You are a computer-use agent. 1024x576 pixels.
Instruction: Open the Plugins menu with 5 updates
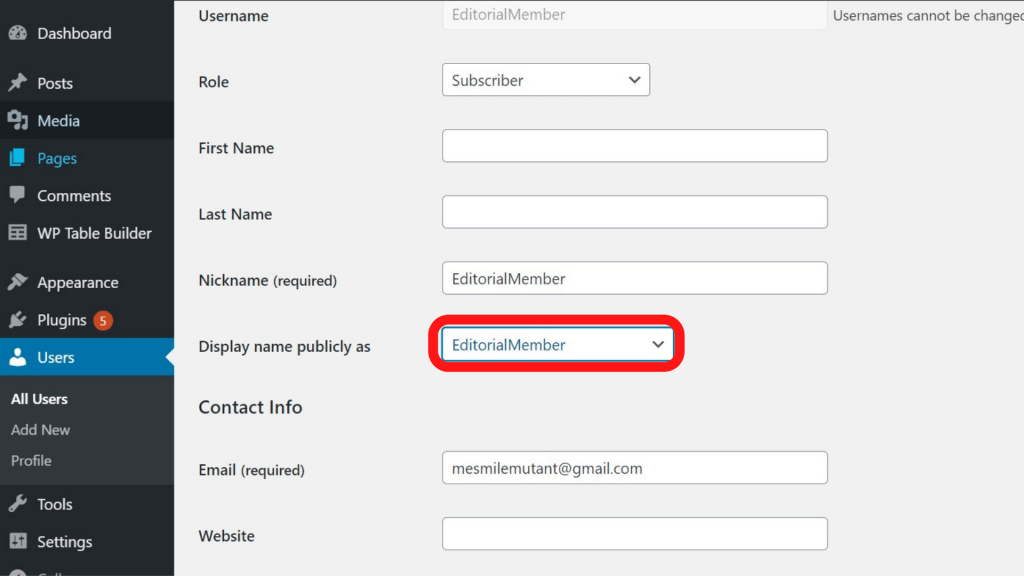click(63, 320)
